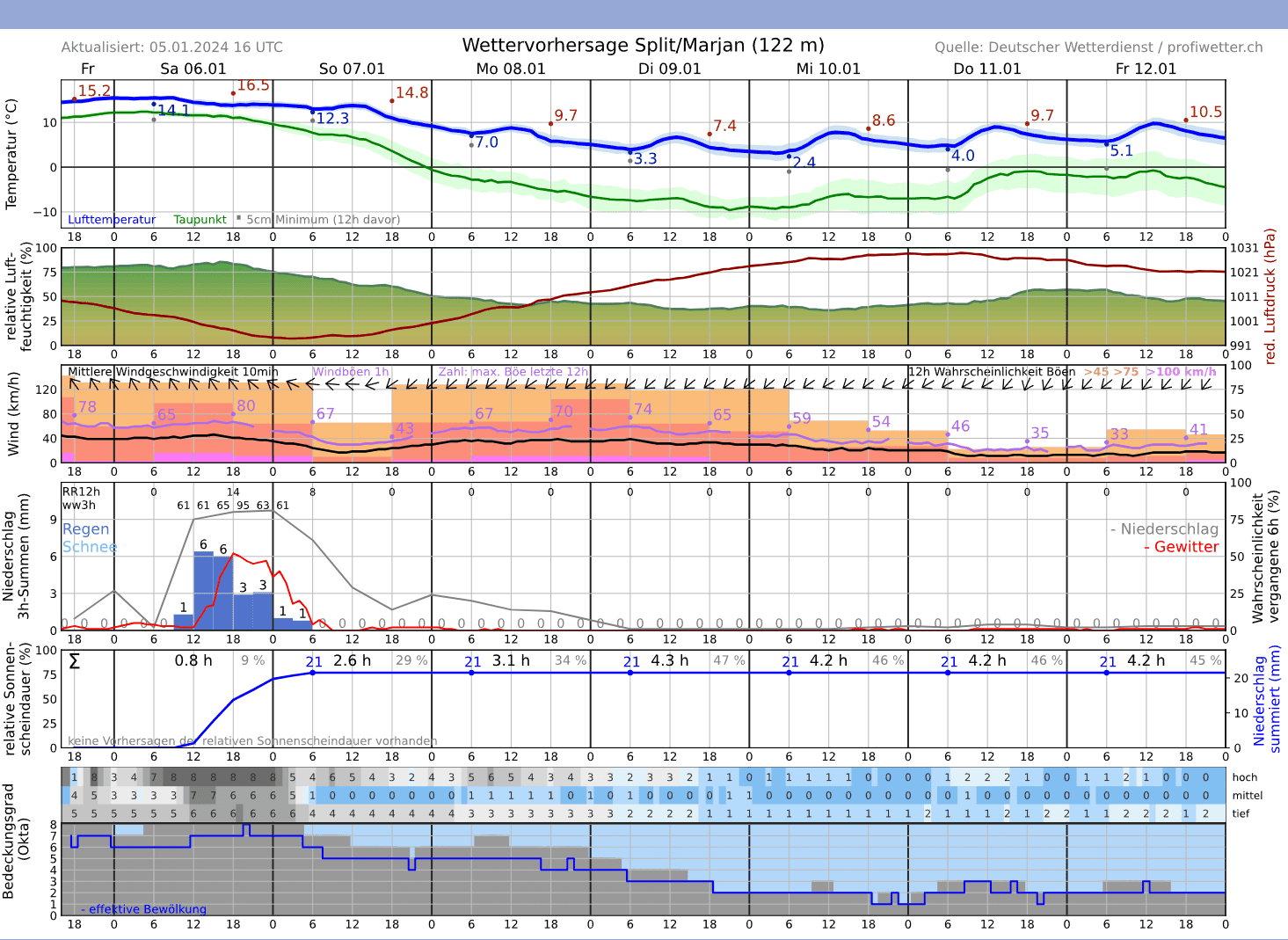Screen dimensions: 1288x940
Task: Select the Fr 12.01 day header
Action: tap(1146, 69)
